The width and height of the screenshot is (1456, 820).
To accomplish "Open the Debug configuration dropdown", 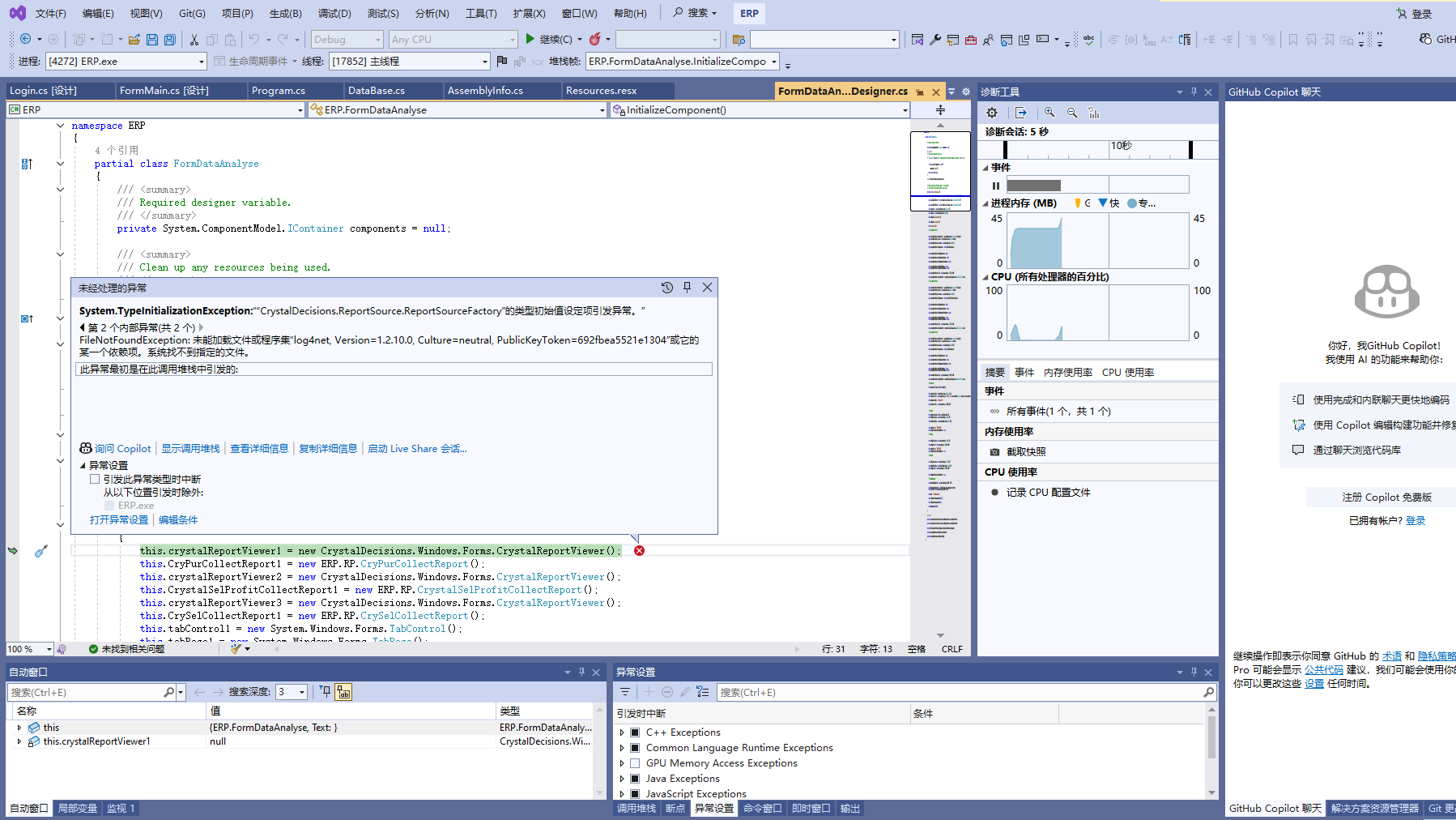I will pyautogui.click(x=347, y=39).
